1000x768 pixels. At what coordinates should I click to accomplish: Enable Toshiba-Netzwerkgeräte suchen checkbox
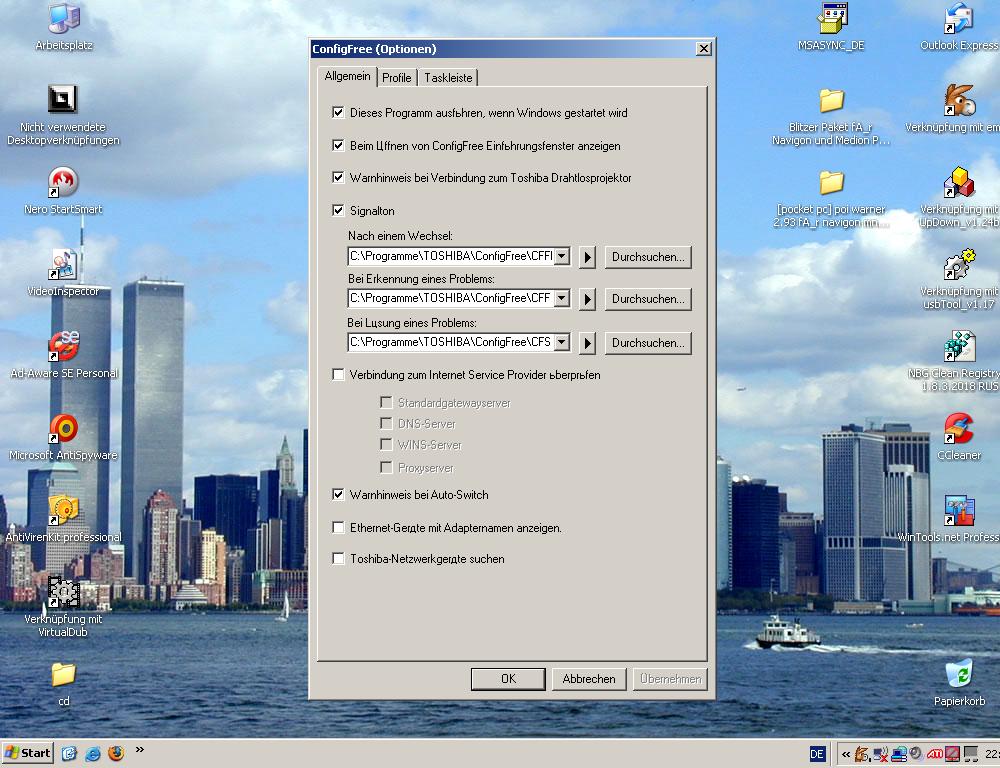pos(339,559)
